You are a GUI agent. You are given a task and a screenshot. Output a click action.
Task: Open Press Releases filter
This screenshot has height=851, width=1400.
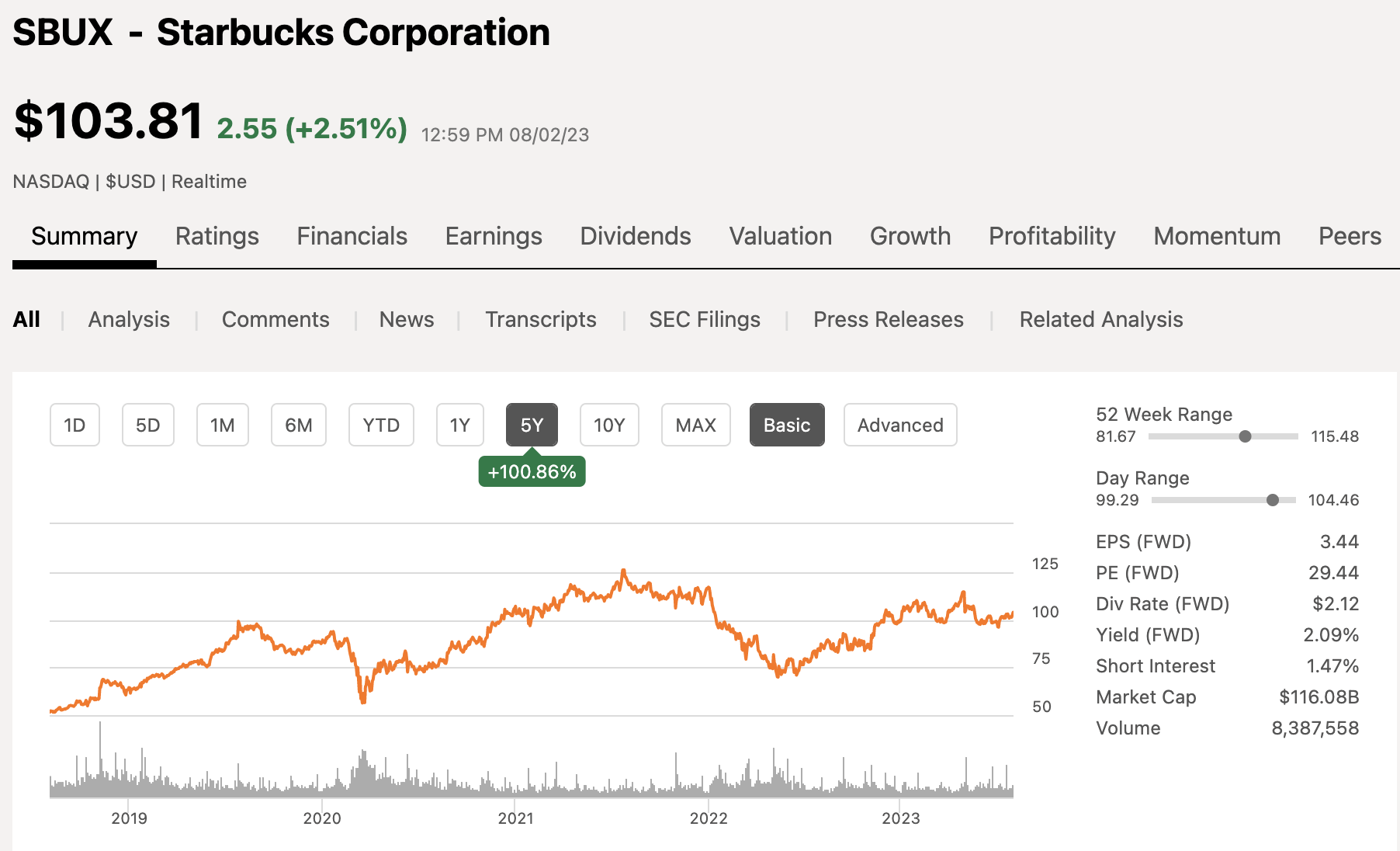[889, 319]
